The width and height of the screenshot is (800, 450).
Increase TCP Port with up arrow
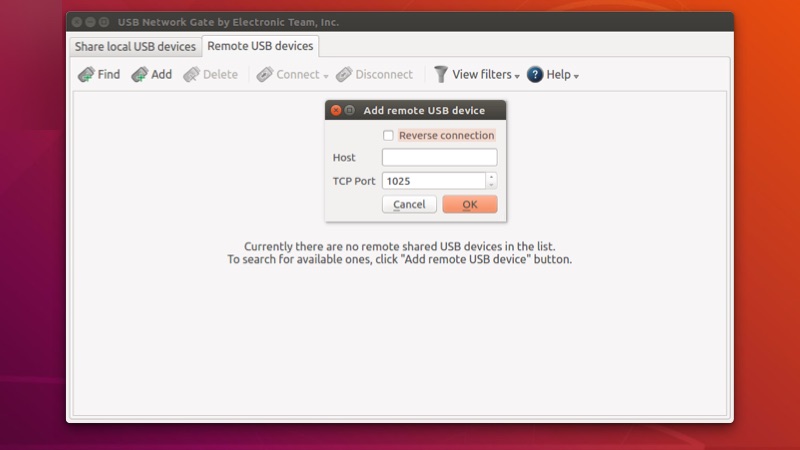pos(491,177)
